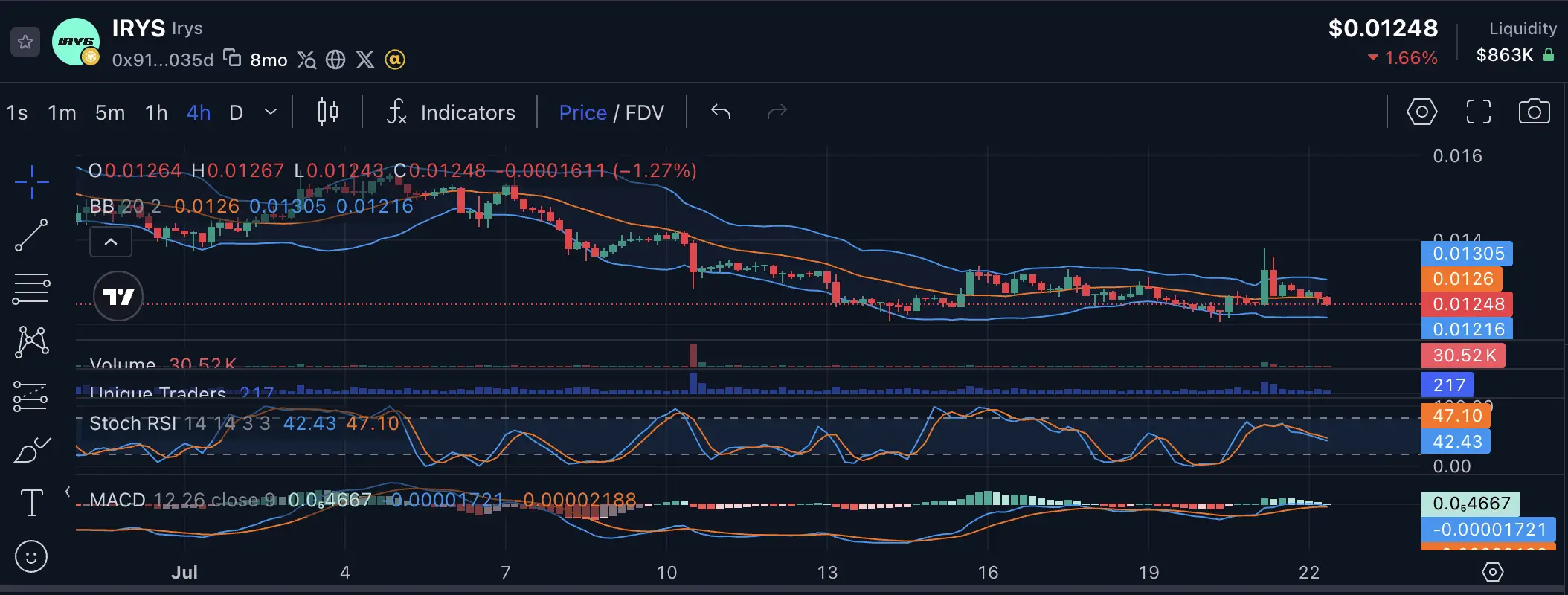Screen dimensions: 1568x595
Task: Open the emoji icons tool
Action: click(x=31, y=557)
